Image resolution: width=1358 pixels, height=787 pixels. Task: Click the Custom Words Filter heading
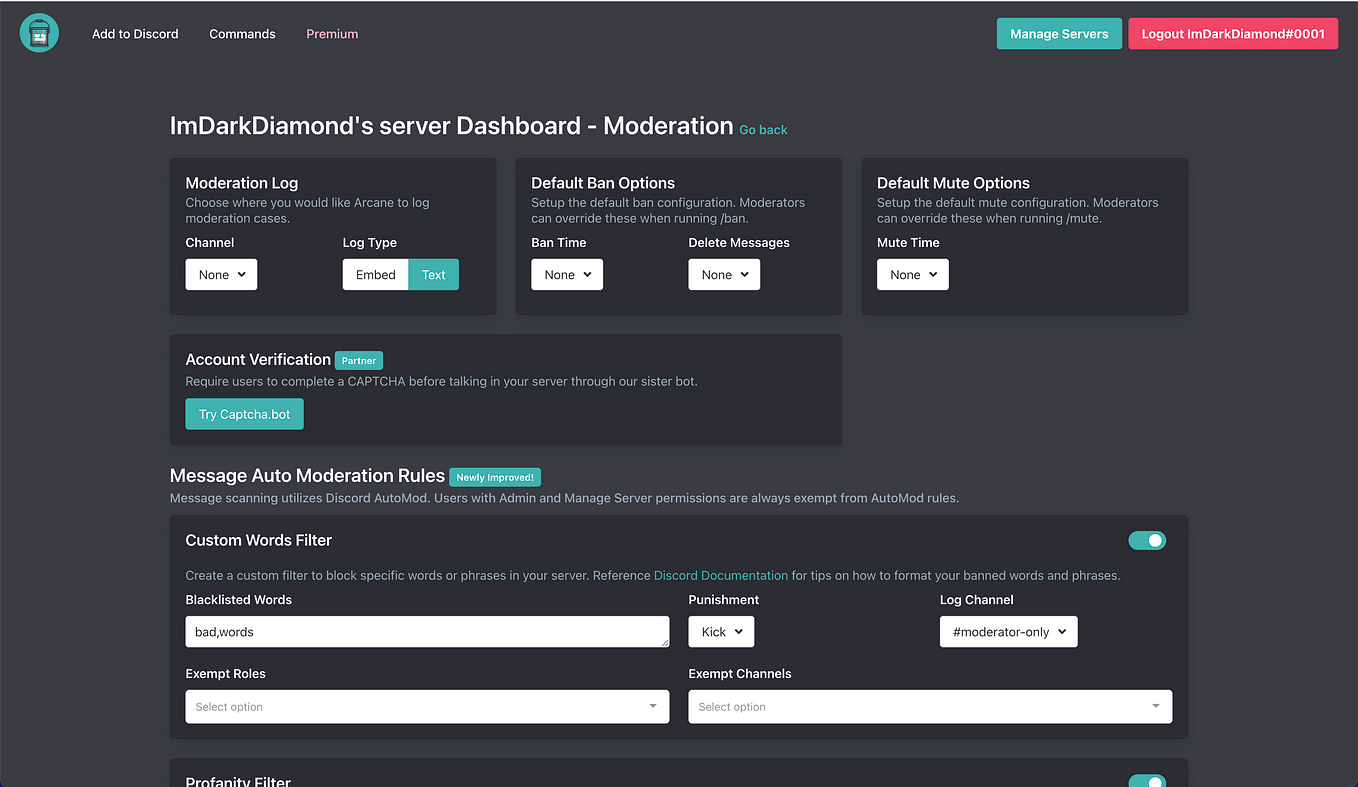point(259,540)
